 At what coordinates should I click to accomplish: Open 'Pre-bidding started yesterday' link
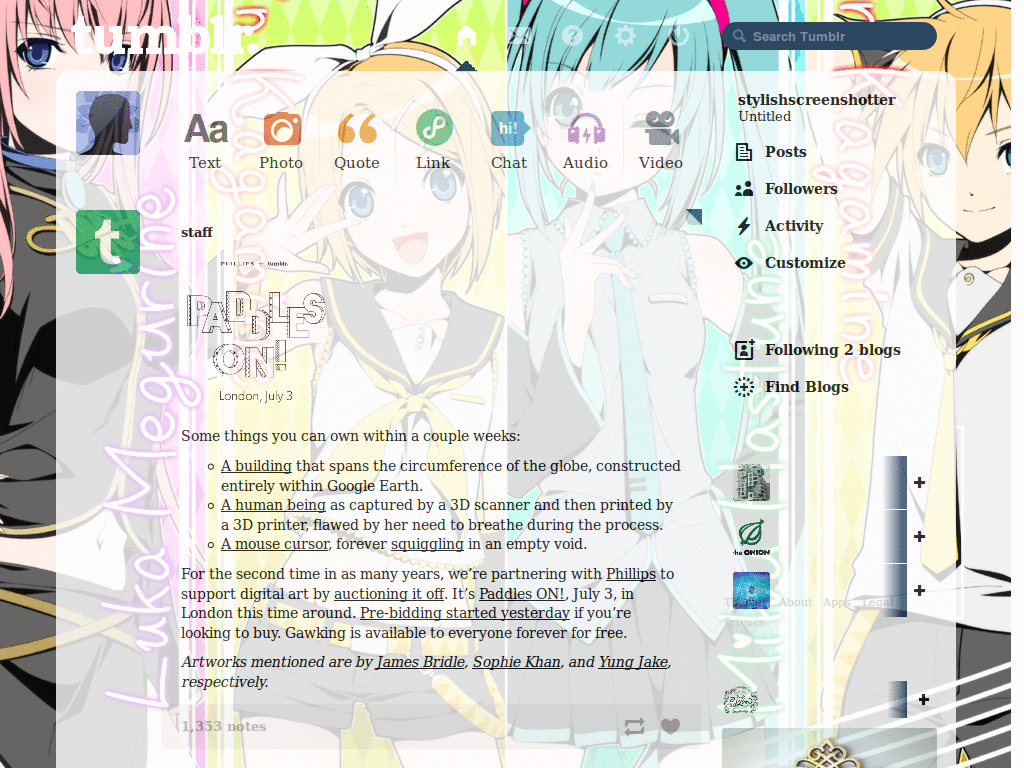coord(465,613)
